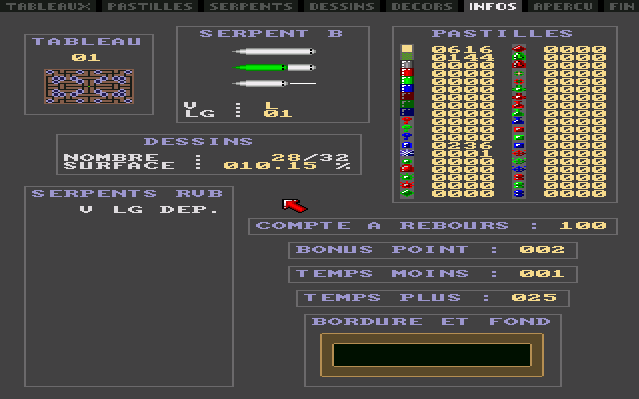Click the SERPENTS RUB panel title

point(128,193)
